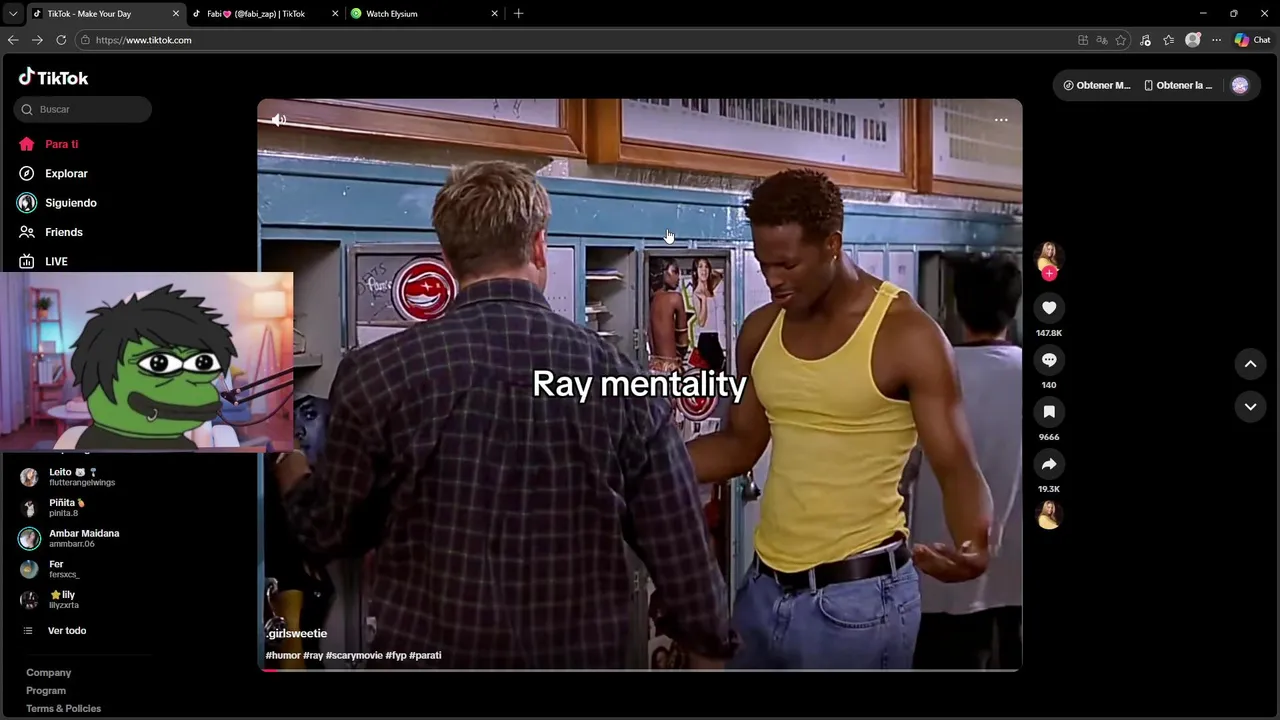
Task: Open the spinning sound disc below share
Action: click(x=1049, y=515)
